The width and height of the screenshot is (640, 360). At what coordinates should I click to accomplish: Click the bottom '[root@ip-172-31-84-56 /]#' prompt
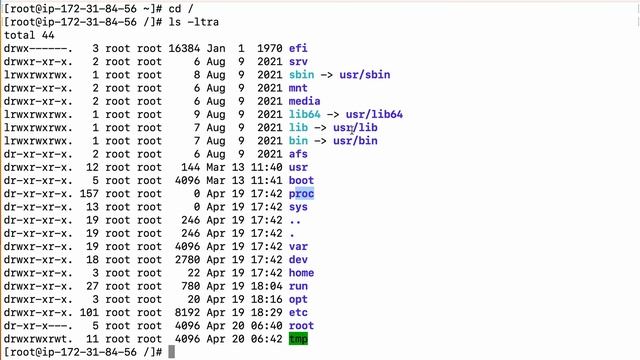tap(83, 352)
